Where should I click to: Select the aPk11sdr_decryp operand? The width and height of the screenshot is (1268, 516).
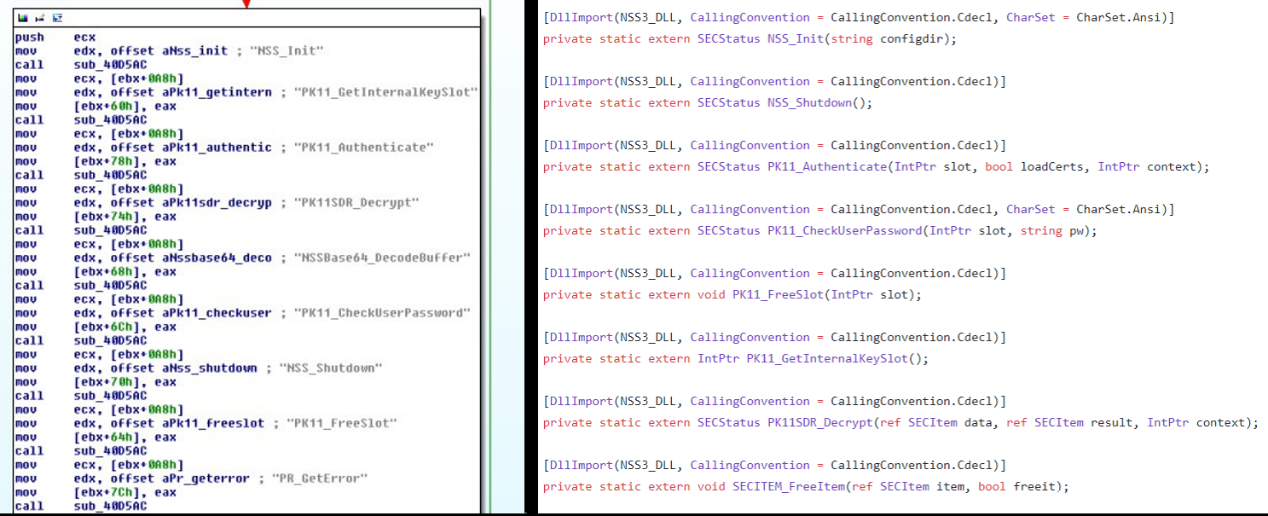coord(229,202)
